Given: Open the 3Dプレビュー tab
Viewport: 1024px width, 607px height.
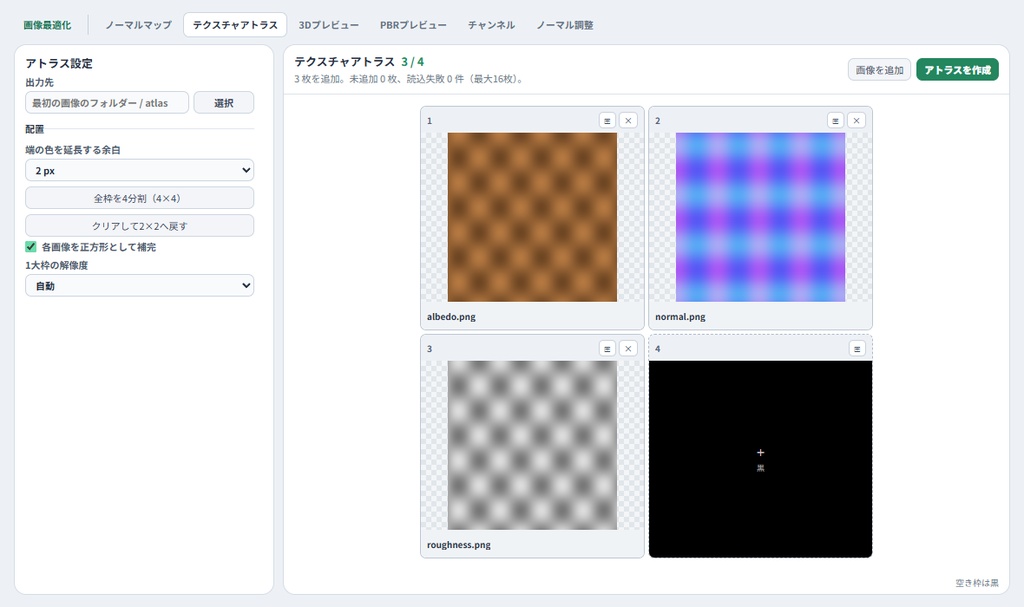Looking at the screenshot, I should coord(328,25).
